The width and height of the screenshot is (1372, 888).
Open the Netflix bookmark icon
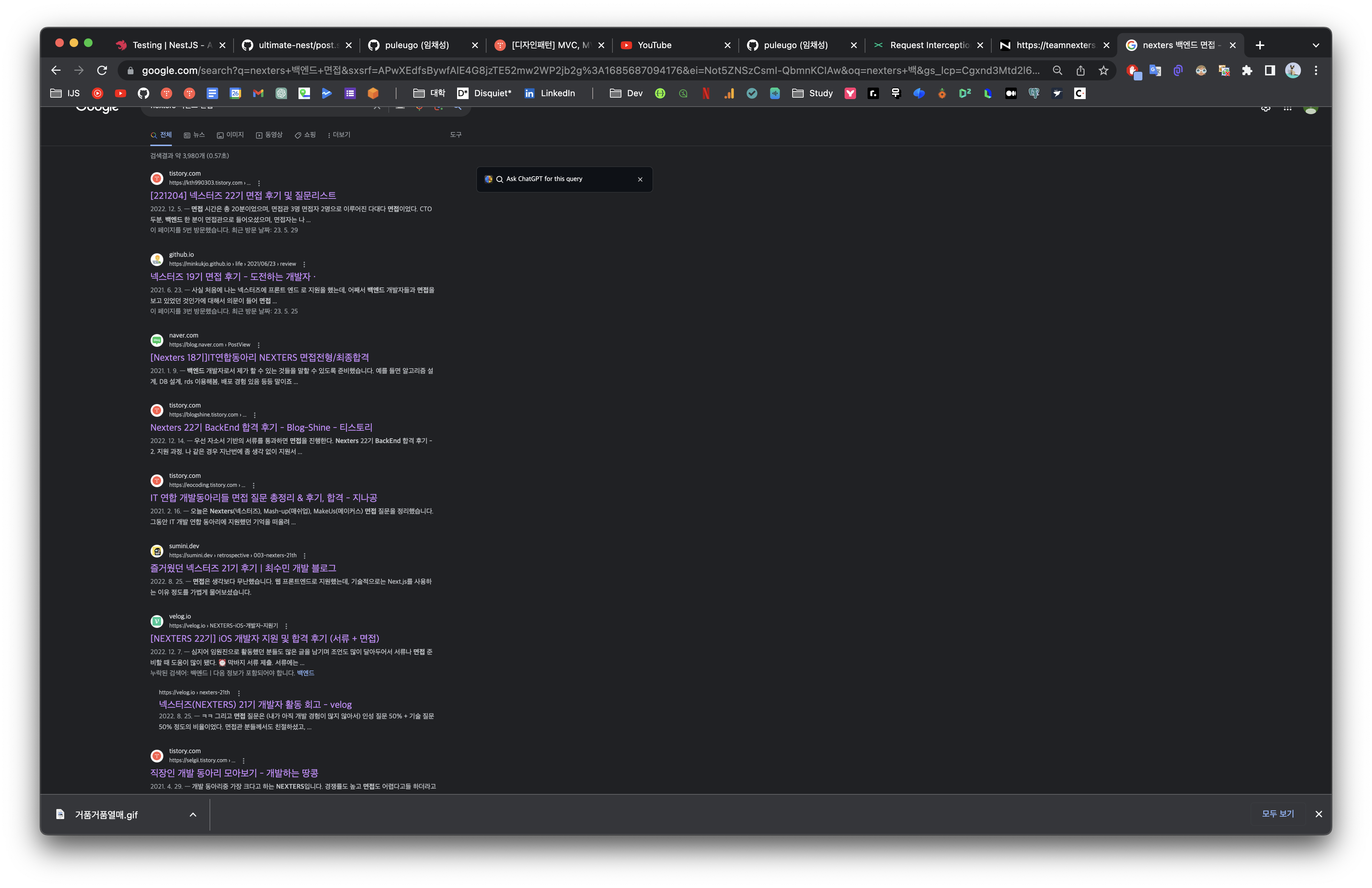(x=706, y=93)
